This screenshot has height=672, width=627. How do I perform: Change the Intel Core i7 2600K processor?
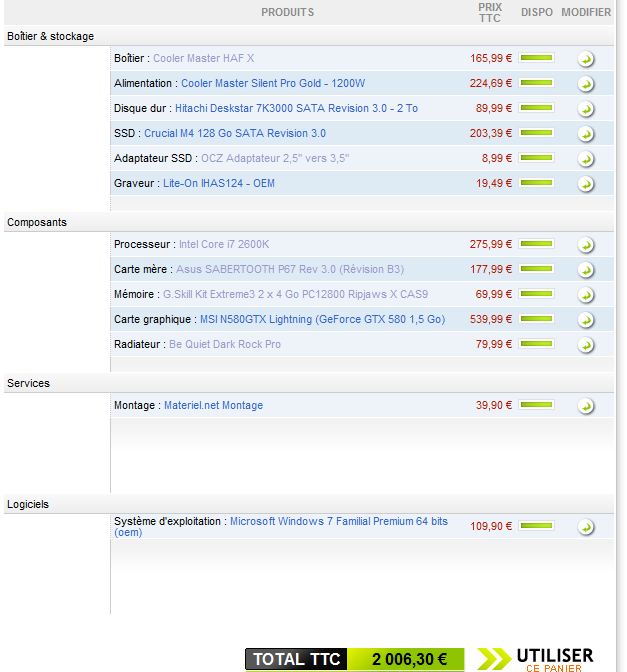pyautogui.click(x=586, y=245)
